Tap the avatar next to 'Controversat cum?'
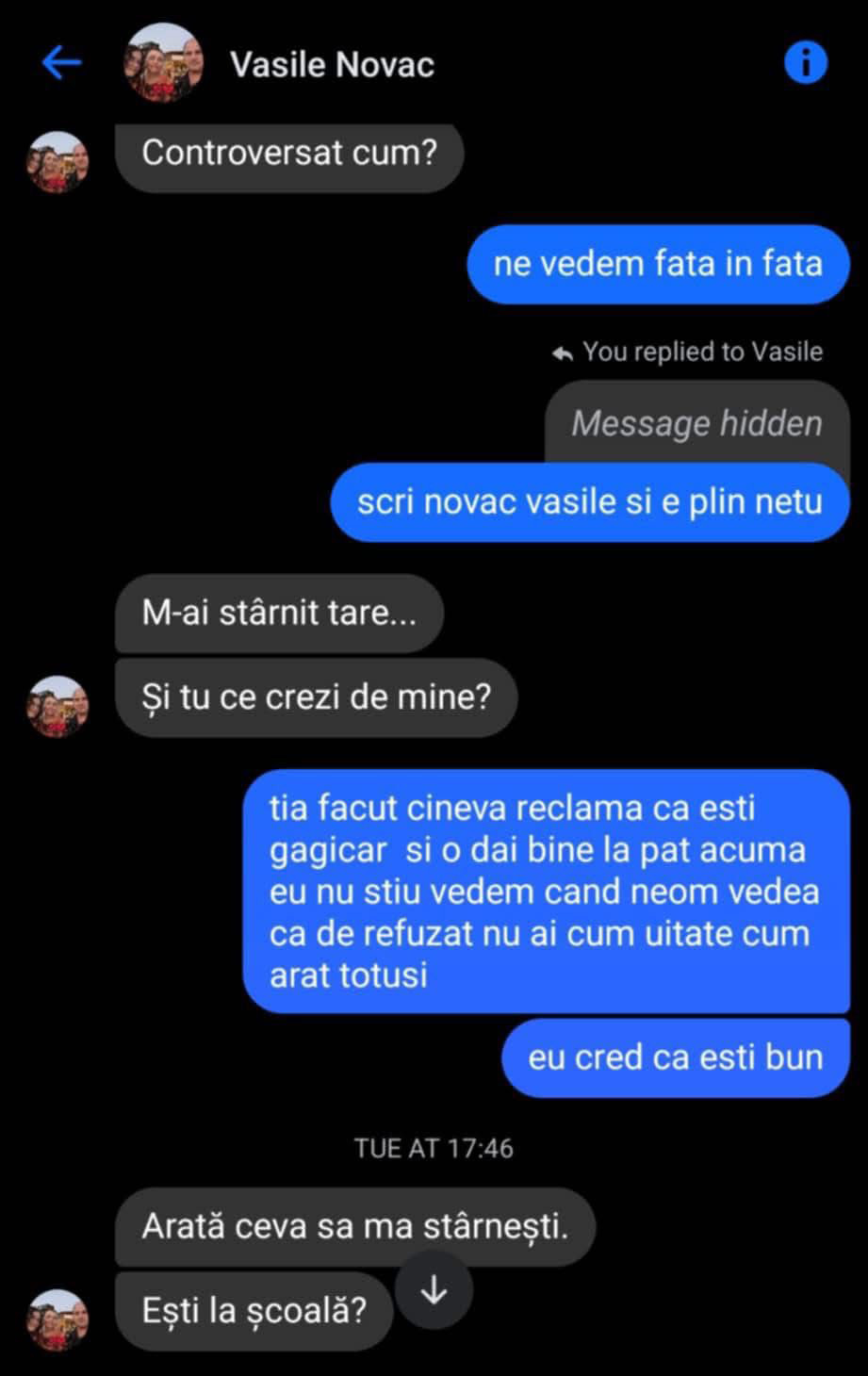Screen dimensions: 868x1376 [x=57, y=161]
